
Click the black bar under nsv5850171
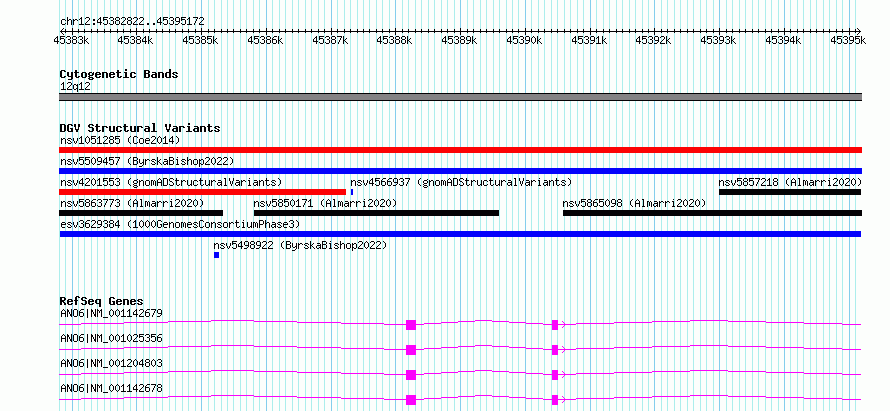(376, 213)
